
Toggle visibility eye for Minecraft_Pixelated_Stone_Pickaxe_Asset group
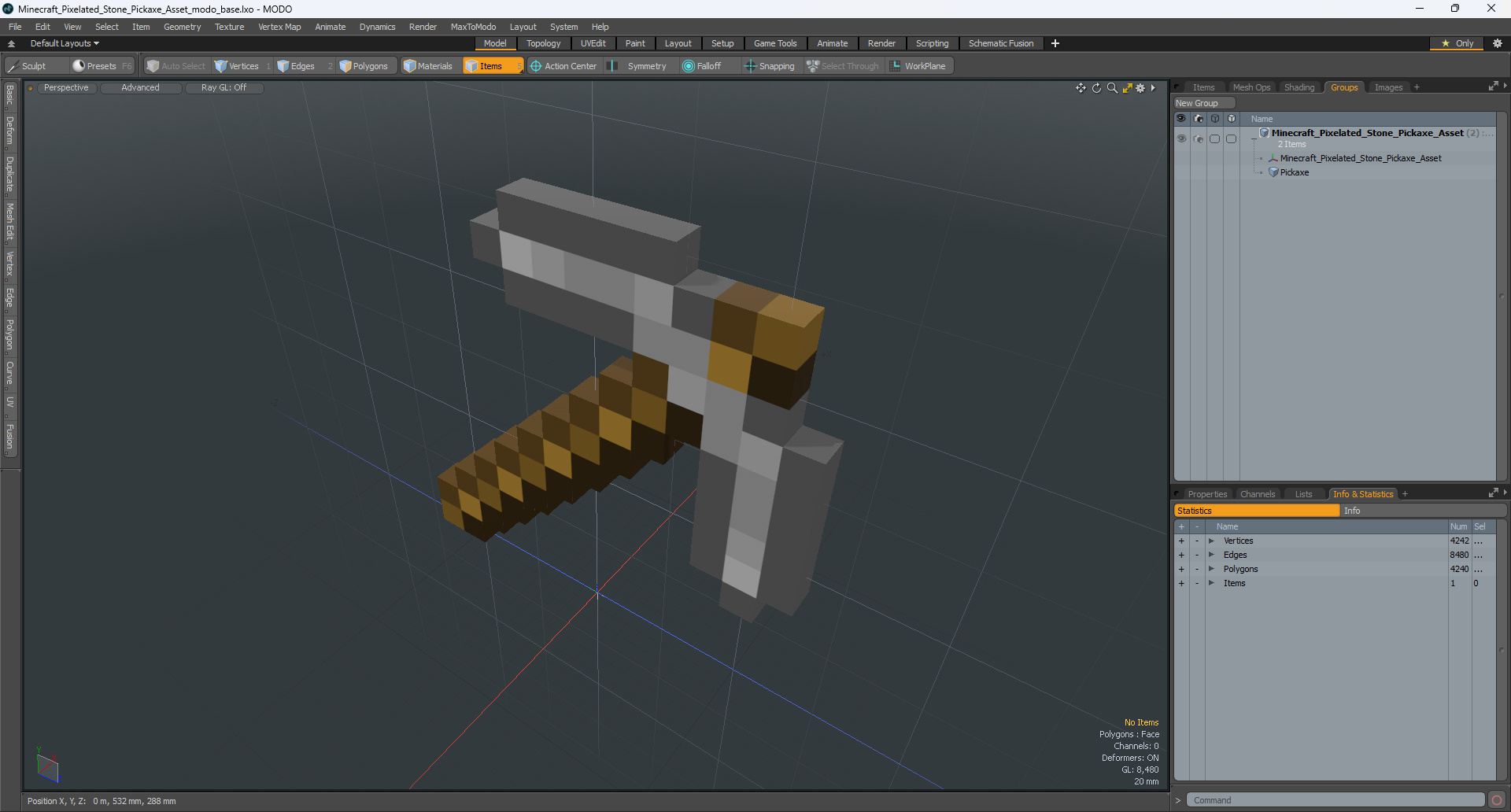pos(1181,138)
